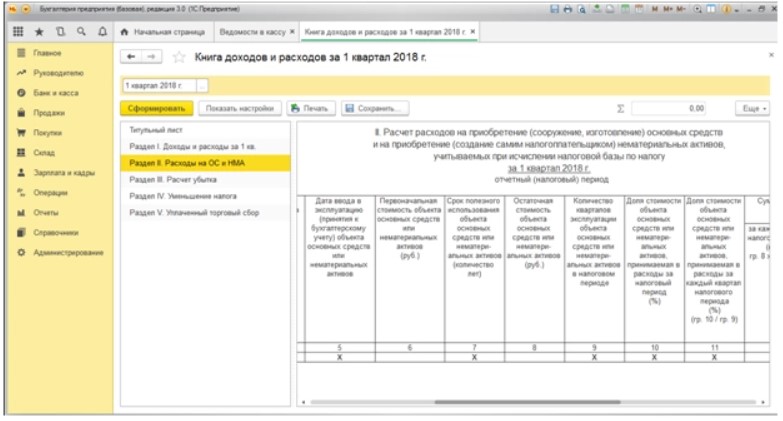Click the horizontal scrollbar thumb under the report

pos(527,402)
